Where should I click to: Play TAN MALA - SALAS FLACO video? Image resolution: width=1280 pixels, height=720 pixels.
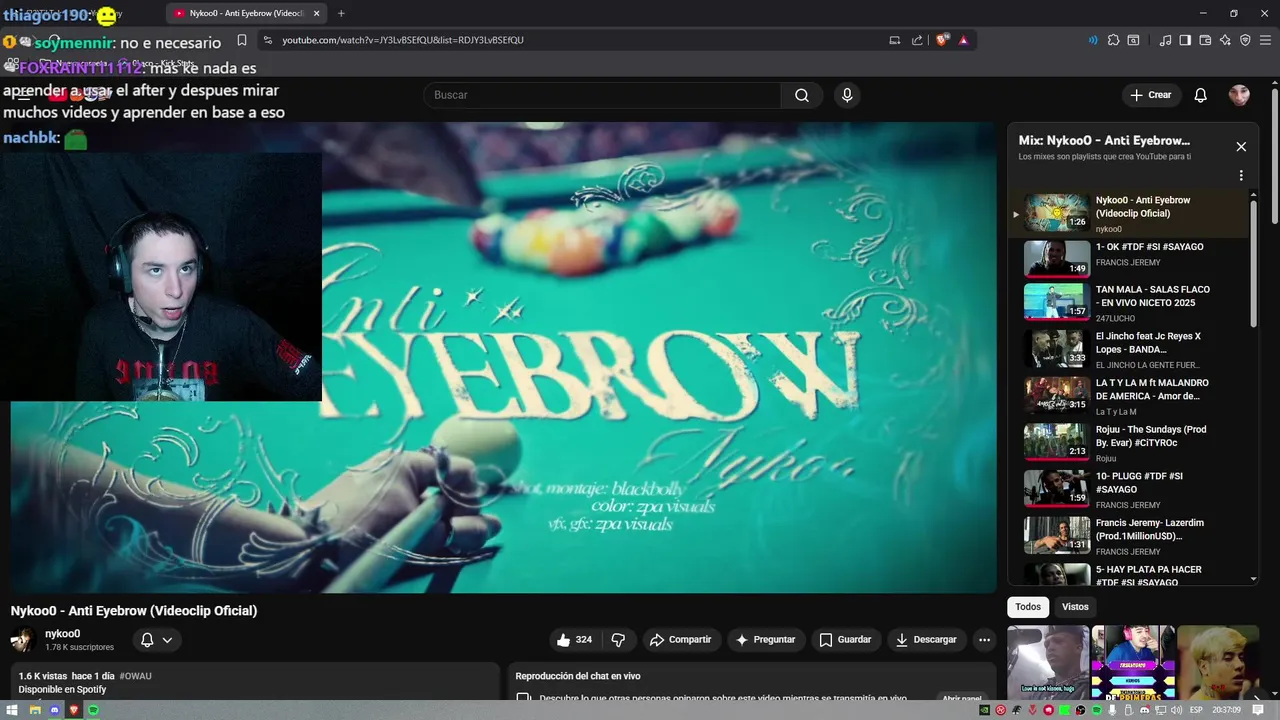tap(1130, 302)
